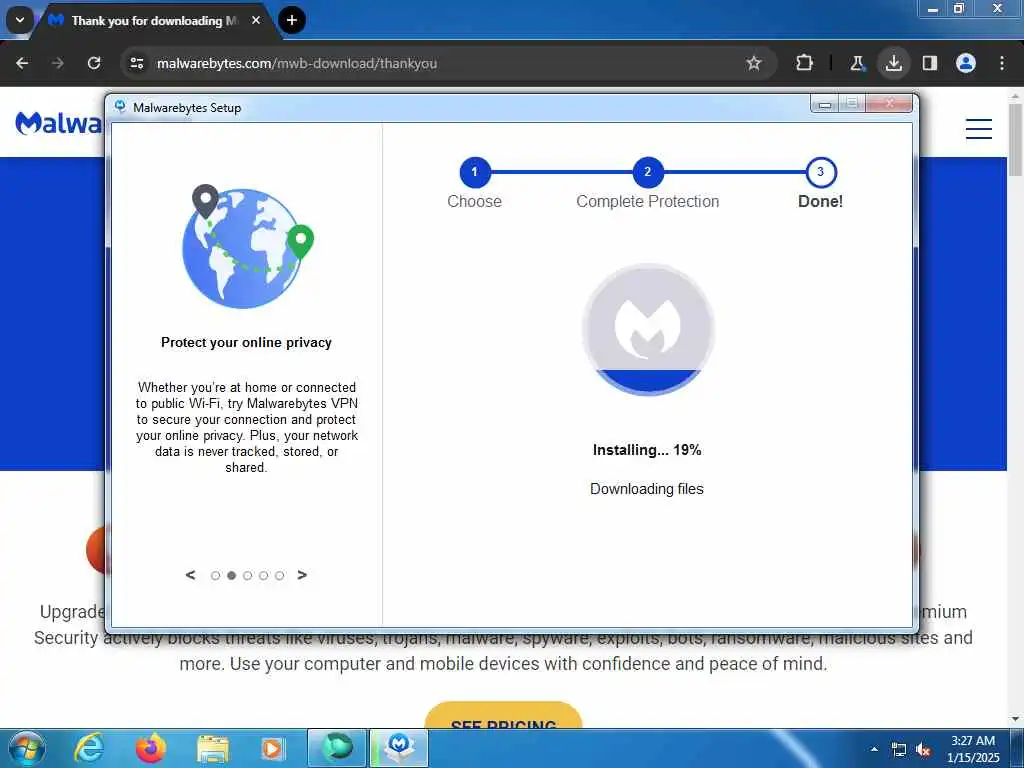This screenshot has width=1024, height=768.
Task: Launch Internet Explorer from taskbar
Action: [x=88, y=748]
